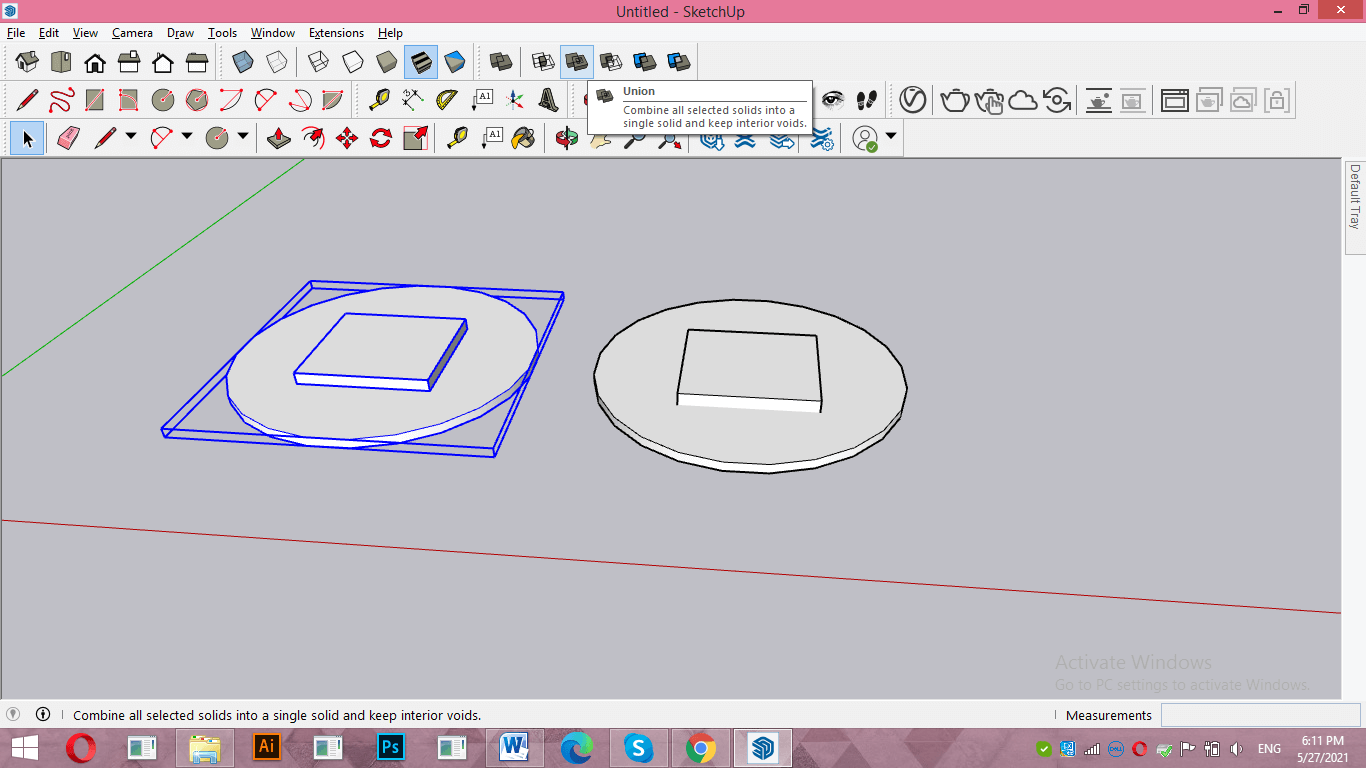This screenshot has width=1366, height=768.
Task: Select the pink Eraser tool
Action: coord(68,138)
